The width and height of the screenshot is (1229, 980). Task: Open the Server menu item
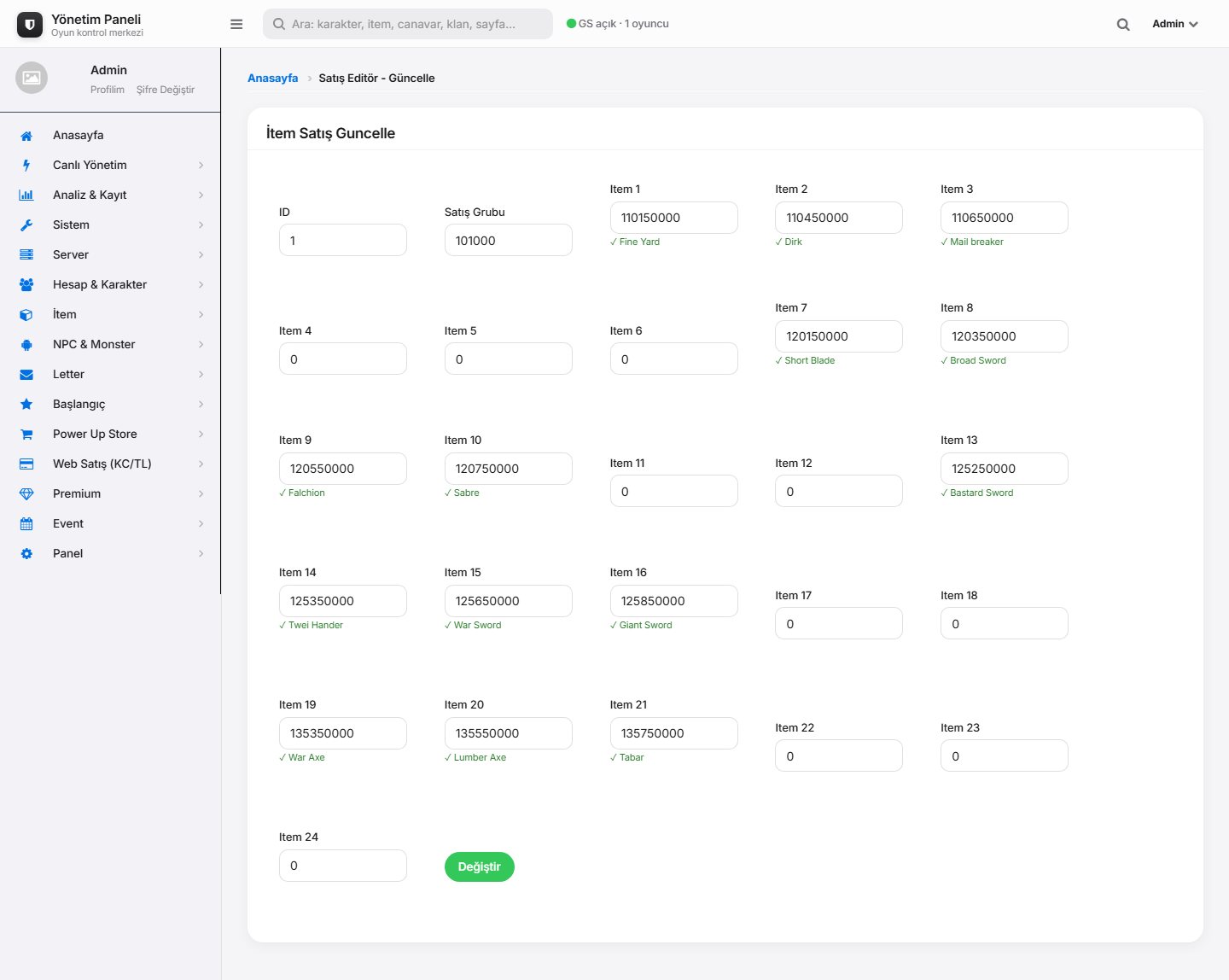110,255
